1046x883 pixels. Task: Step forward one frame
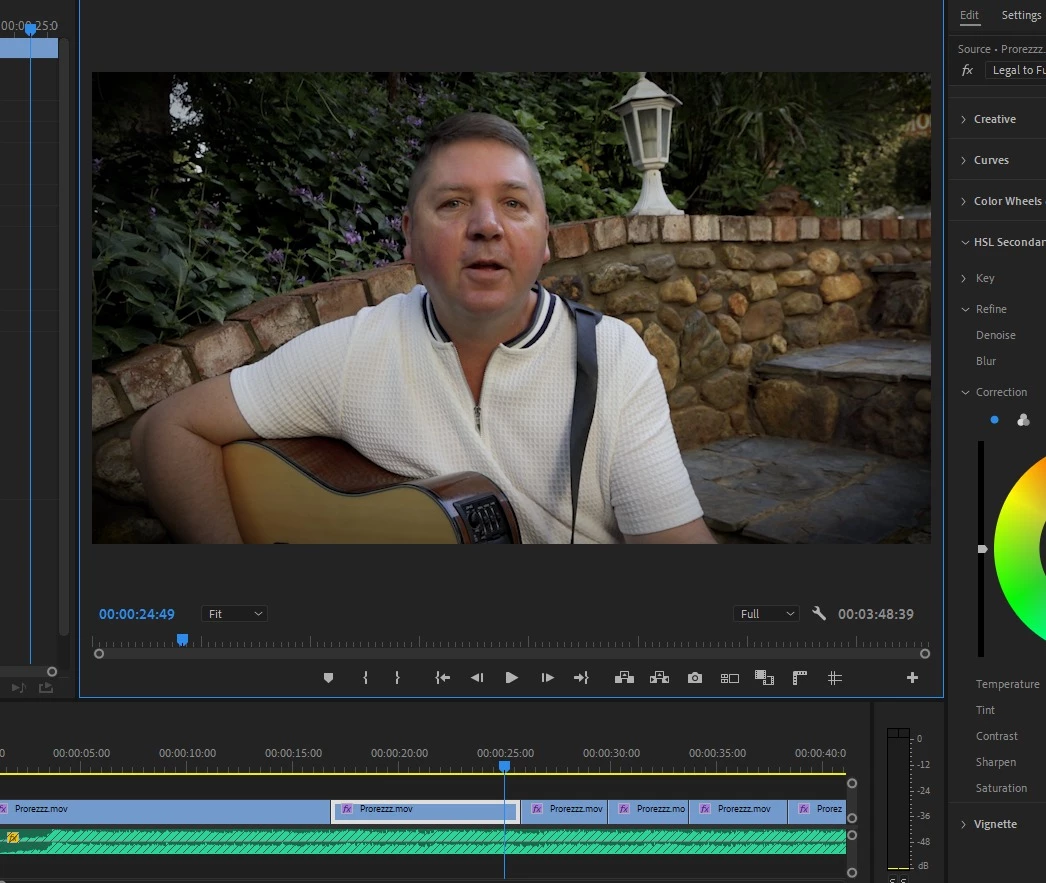coord(547,678)
